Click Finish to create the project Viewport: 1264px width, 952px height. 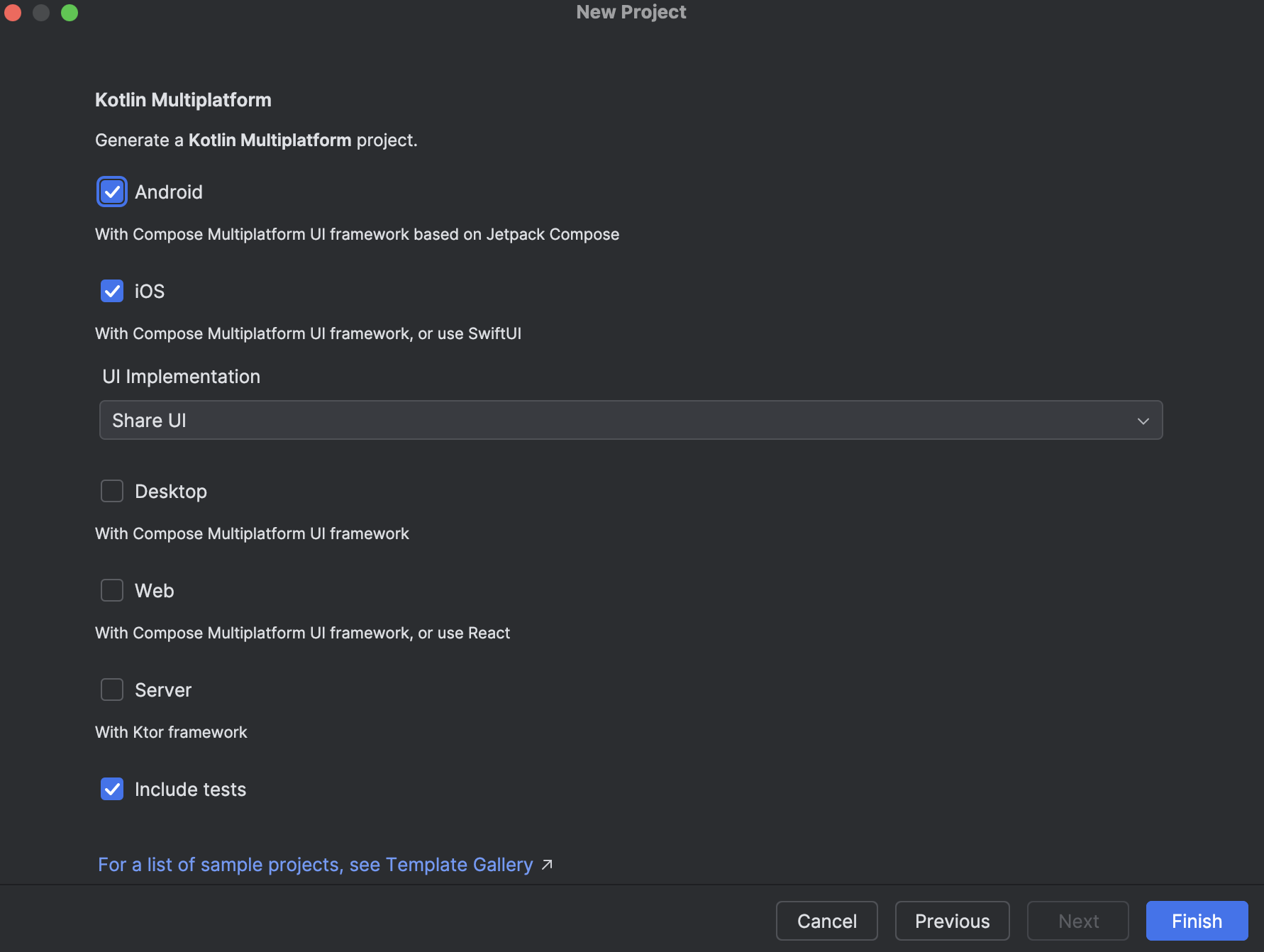(x=1197, y=921)
